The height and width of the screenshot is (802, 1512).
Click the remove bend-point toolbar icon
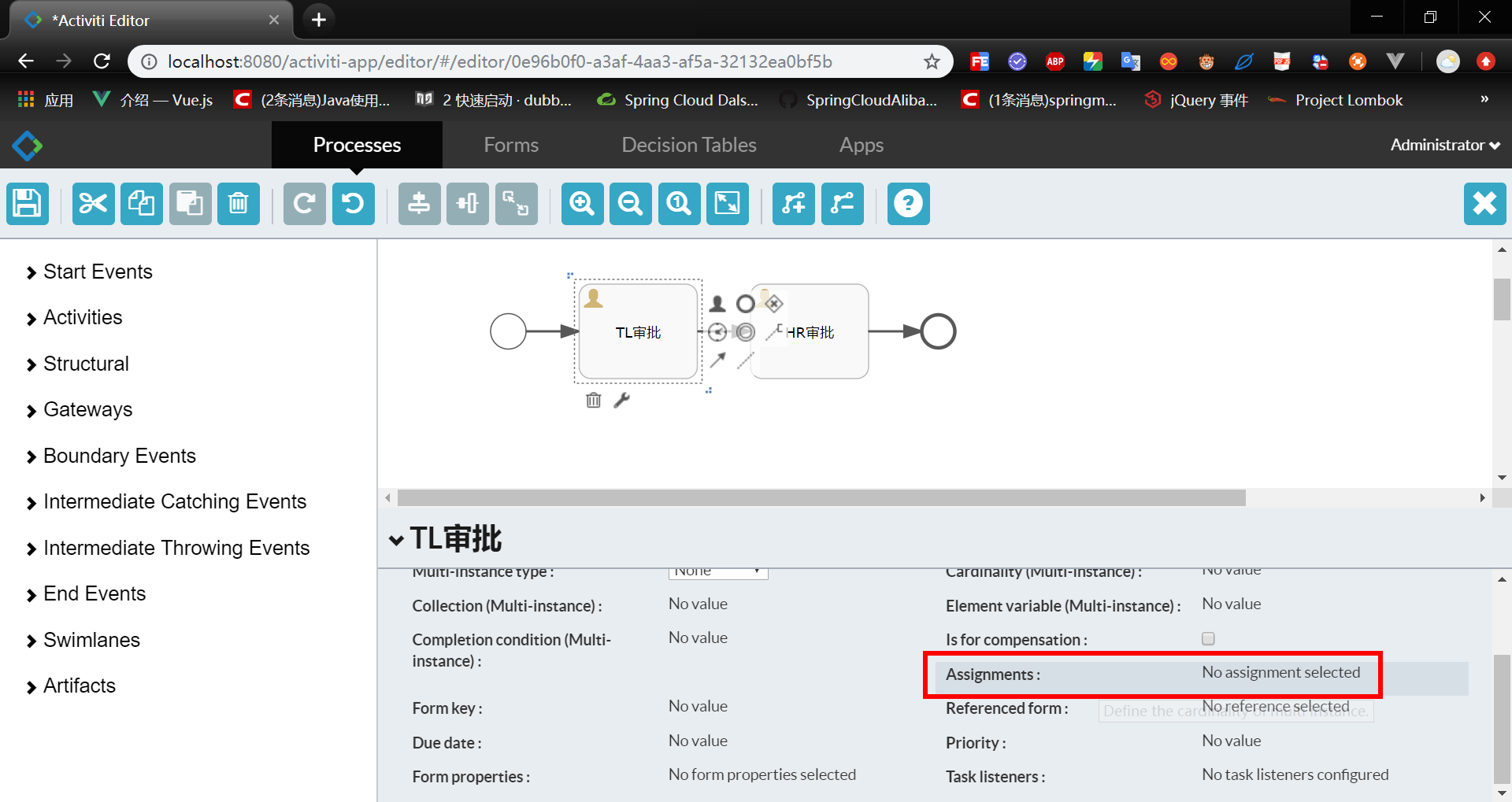843,204
